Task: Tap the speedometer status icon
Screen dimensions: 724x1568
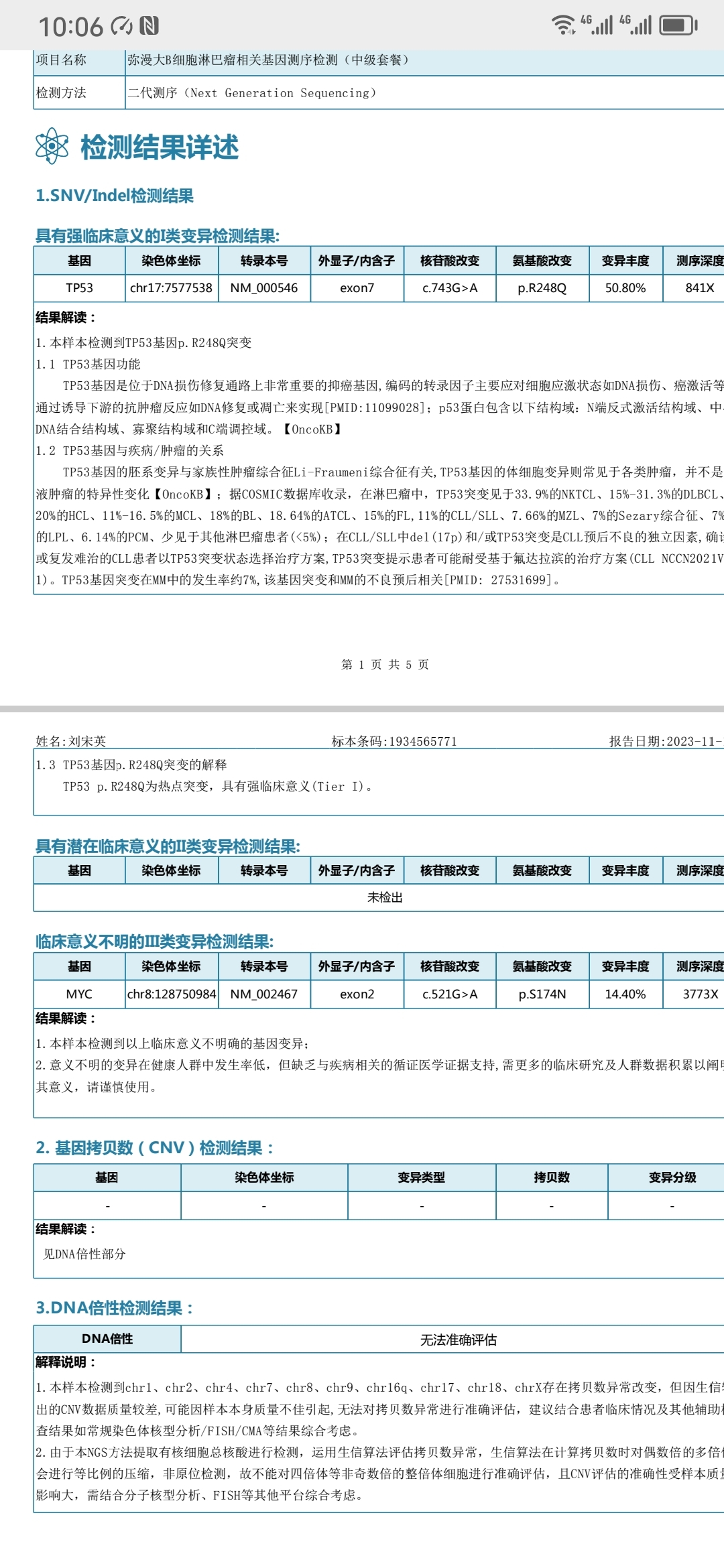Action: (x=121, y=26)
